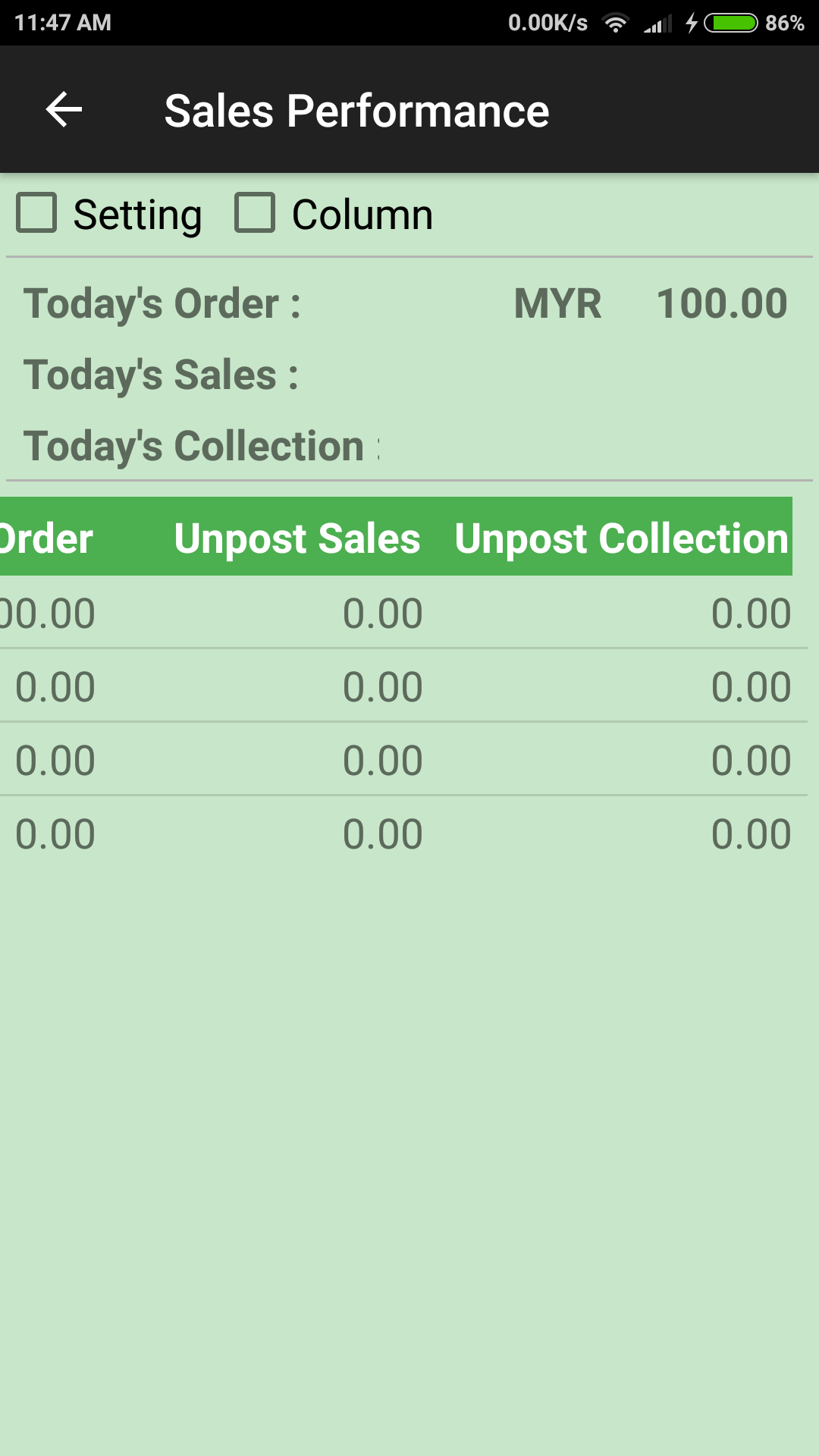Tap last row Unpost Sales value
The width and height of the screenshot is (819, 1456).
(x=382, y=833)
